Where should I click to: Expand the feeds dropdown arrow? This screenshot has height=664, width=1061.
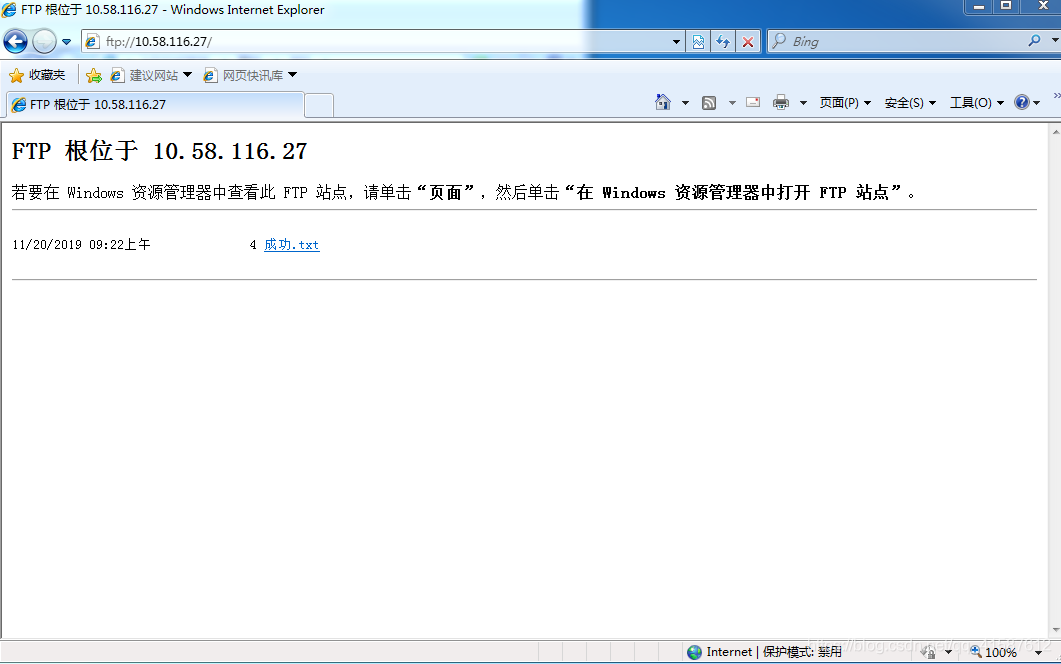732,103
